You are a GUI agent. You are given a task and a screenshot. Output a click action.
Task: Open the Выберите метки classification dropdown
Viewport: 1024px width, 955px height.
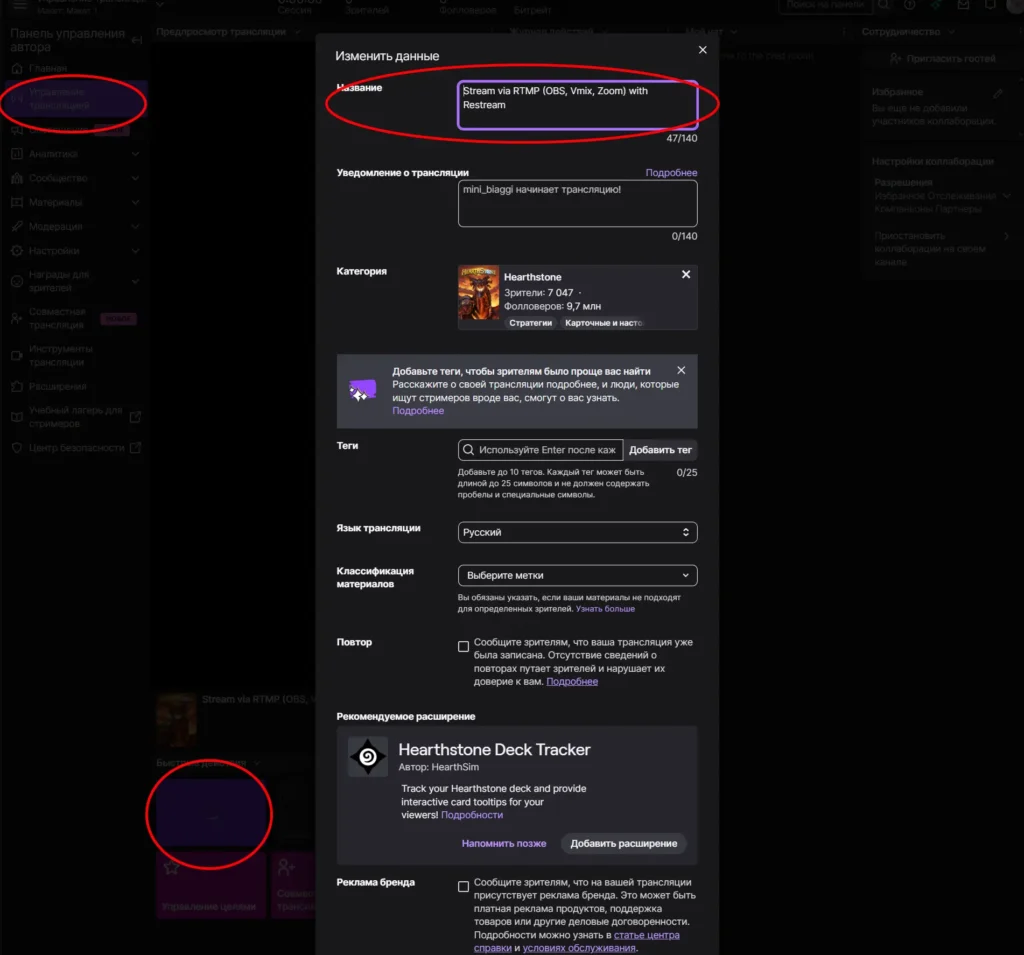click(577, 575)
